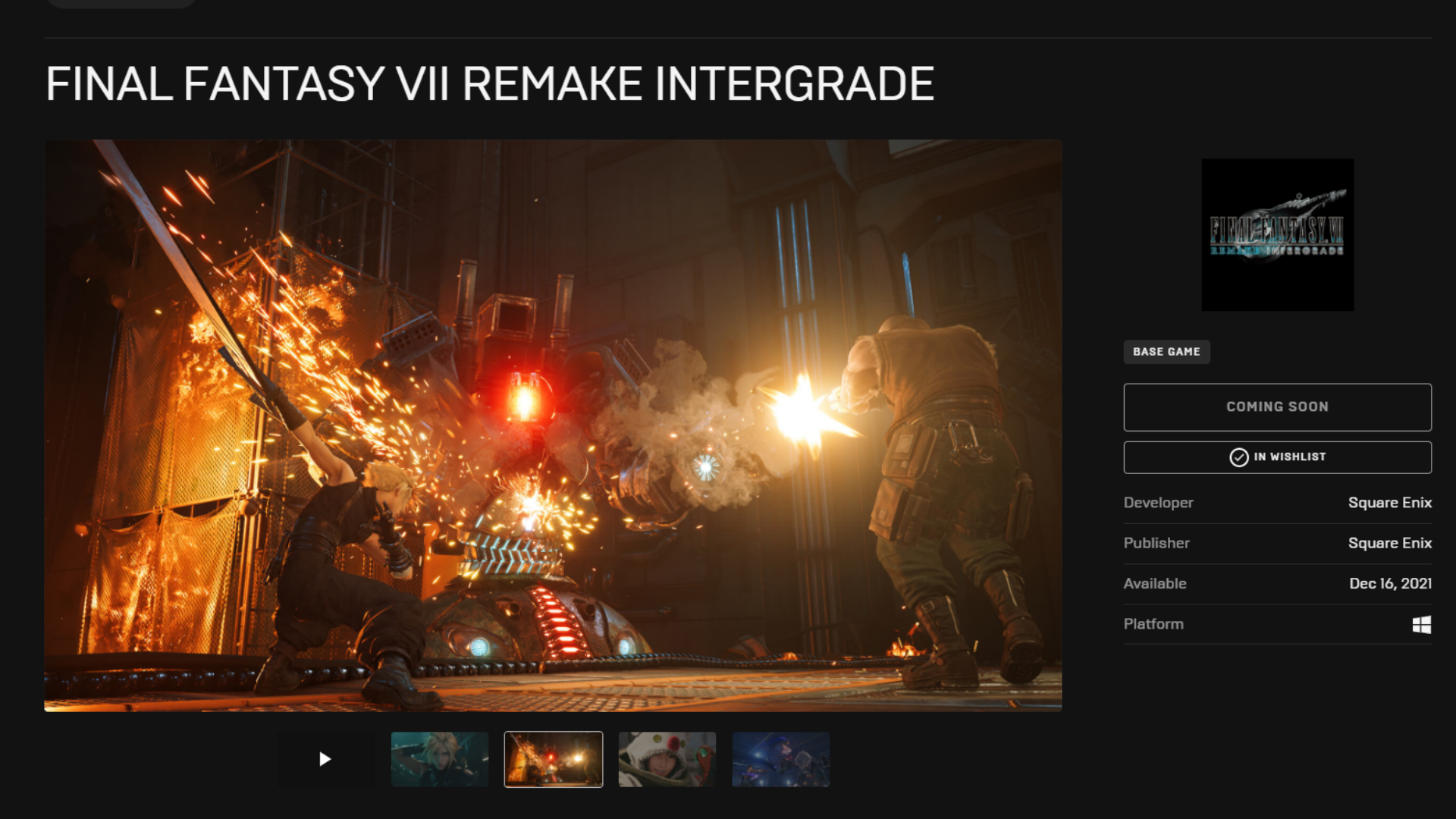The image size is (1456, 819).
Task: Click the Platform label
Action: (1153, 624)
